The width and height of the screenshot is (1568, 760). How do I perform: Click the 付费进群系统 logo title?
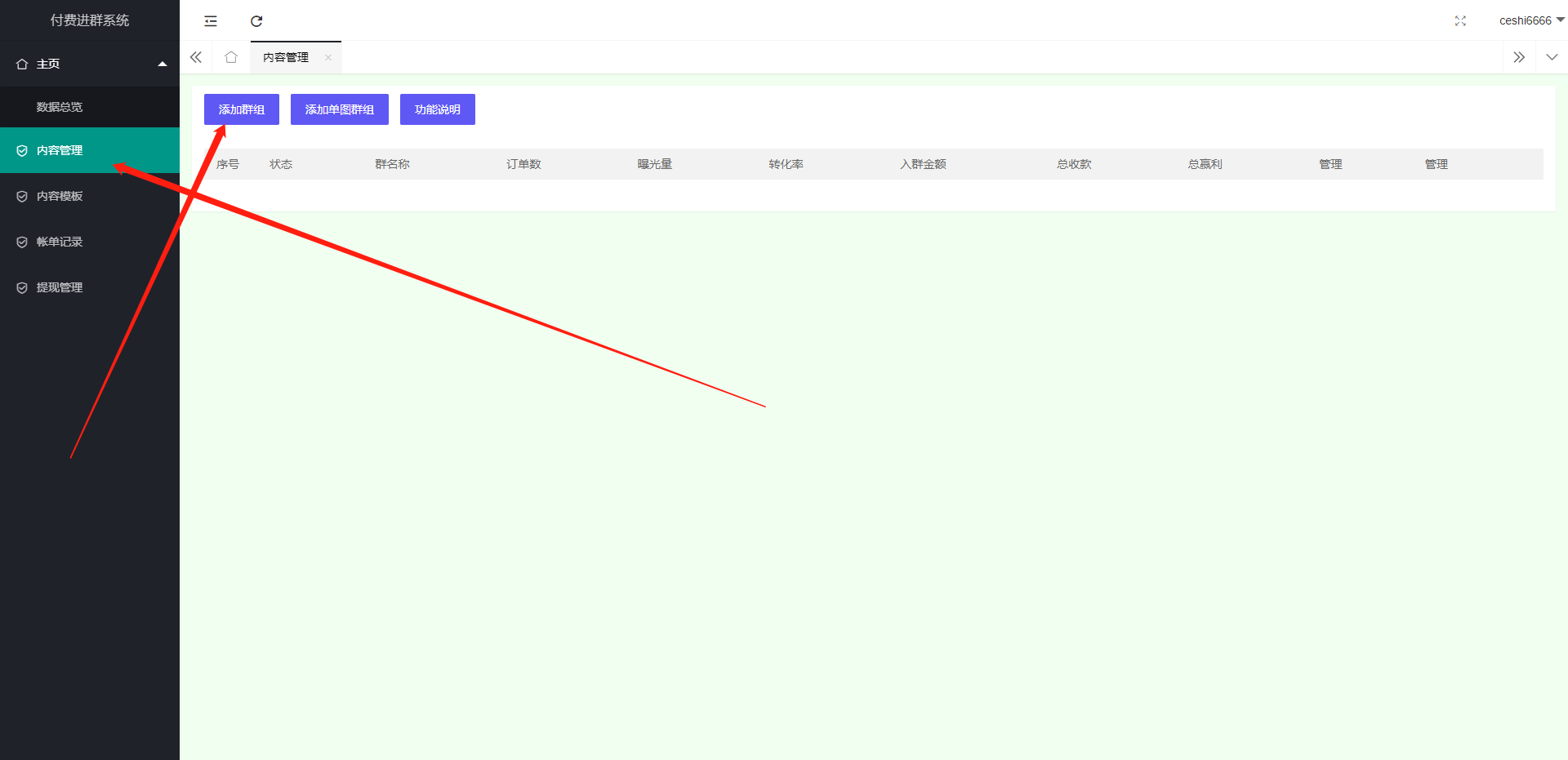point(90,20)
